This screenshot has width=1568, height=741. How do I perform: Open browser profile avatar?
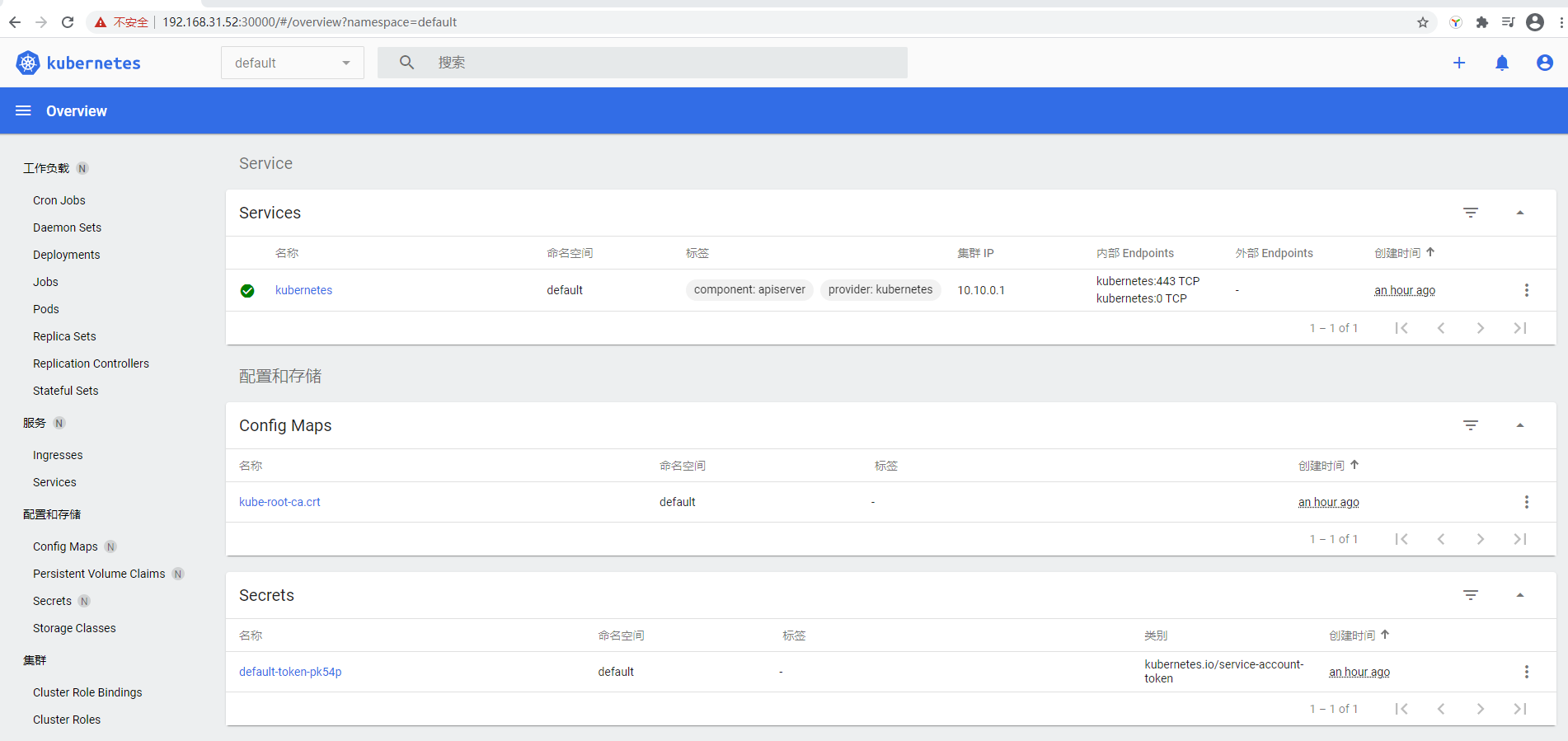coord(1535,22)
